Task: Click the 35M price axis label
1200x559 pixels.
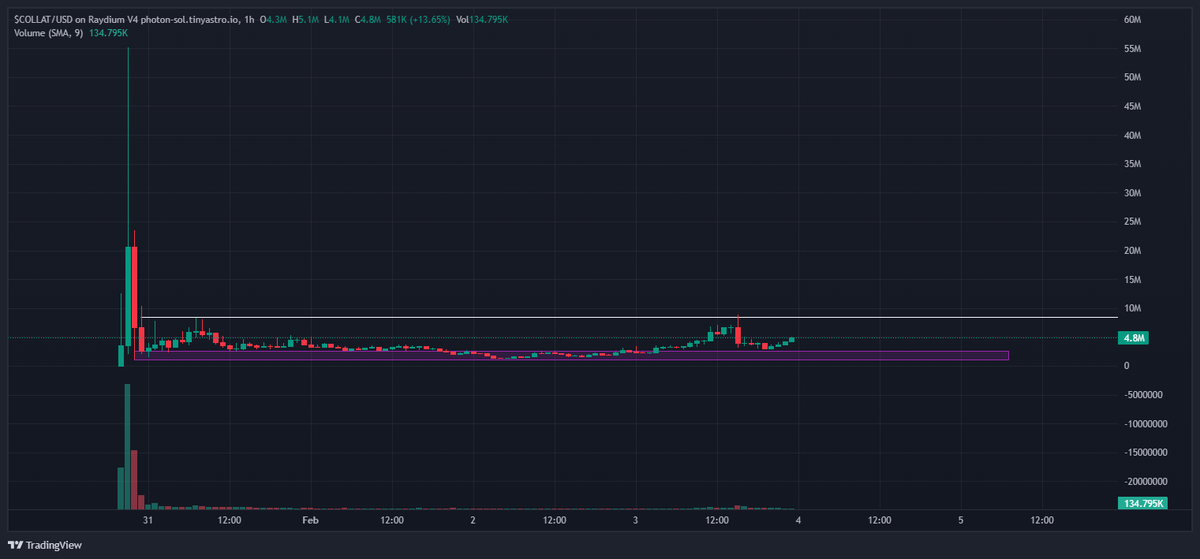Action: coord(1133,164)
